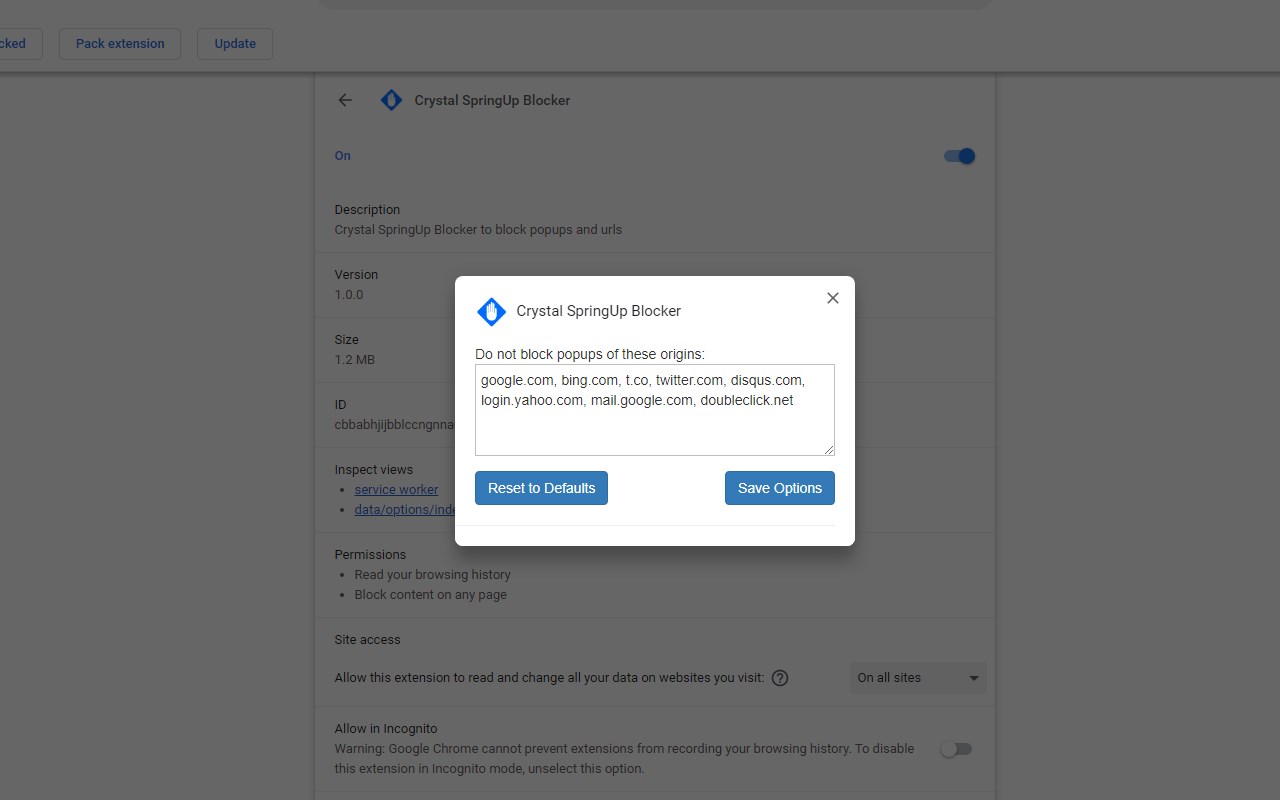Click the Pack extension button
Viewport: 1280px width, 800px height.
click(120, 44)
